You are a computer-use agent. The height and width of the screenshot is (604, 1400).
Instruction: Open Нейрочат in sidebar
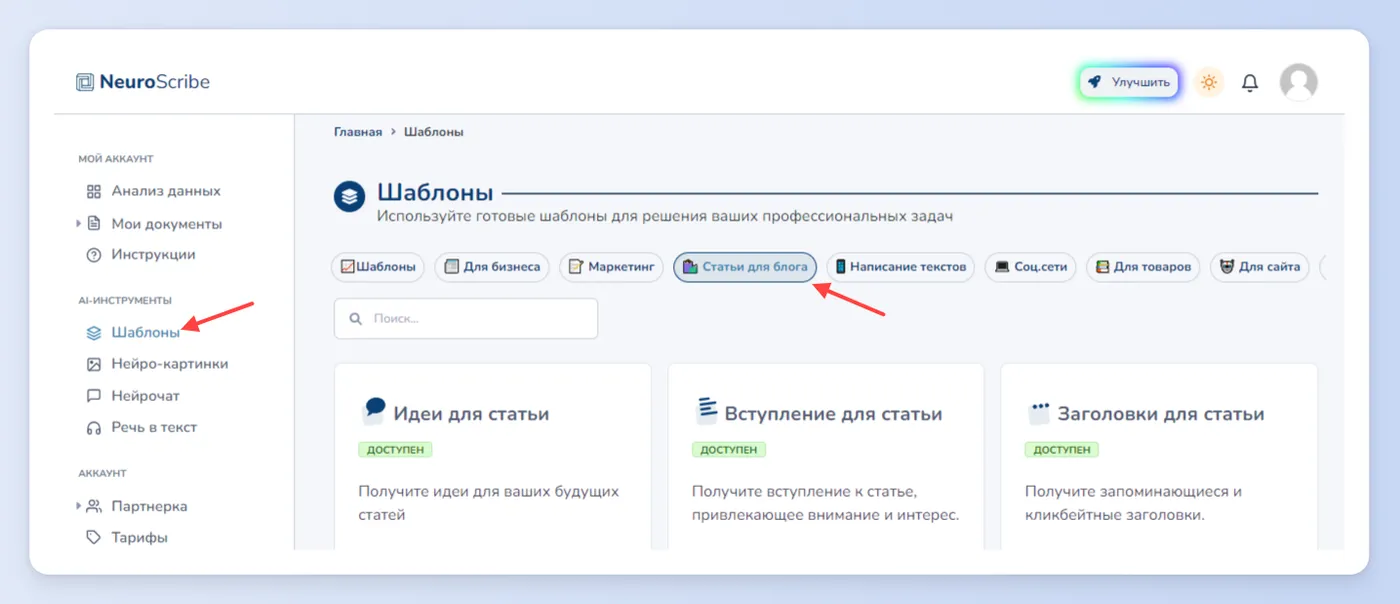click(146, 396)
